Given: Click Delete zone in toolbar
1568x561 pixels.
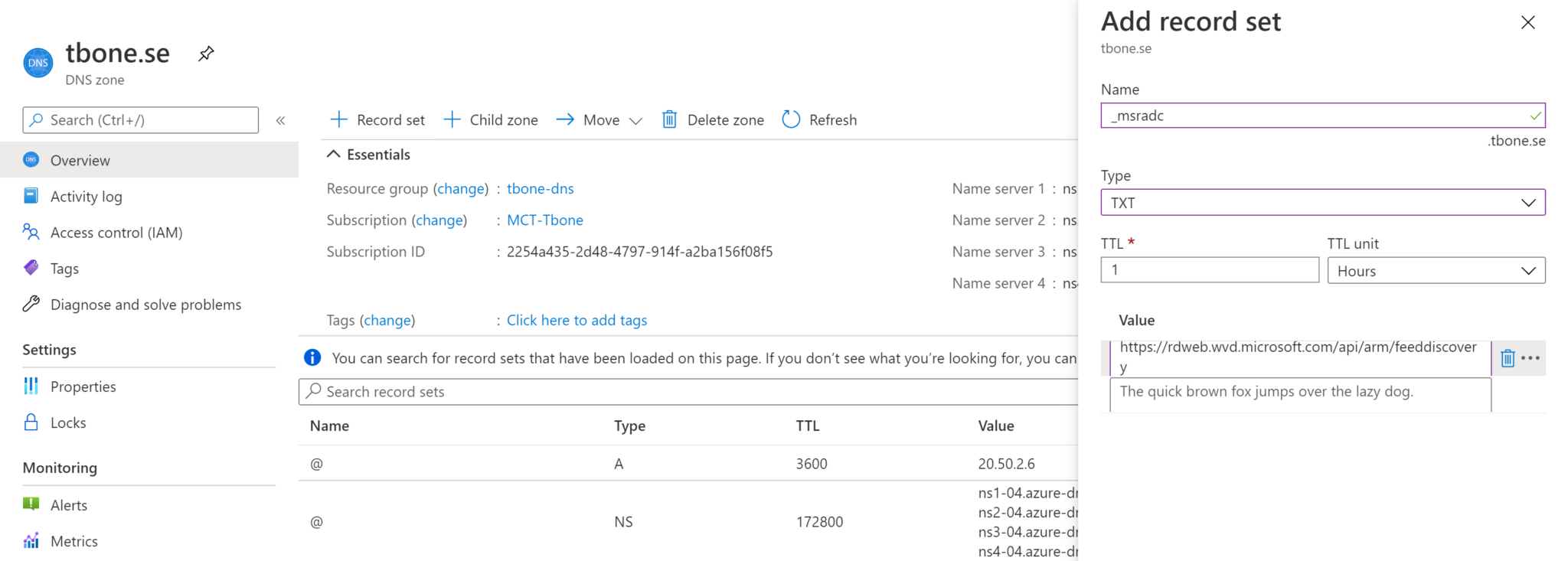Looking at the screenshot, I should (712, 119).
